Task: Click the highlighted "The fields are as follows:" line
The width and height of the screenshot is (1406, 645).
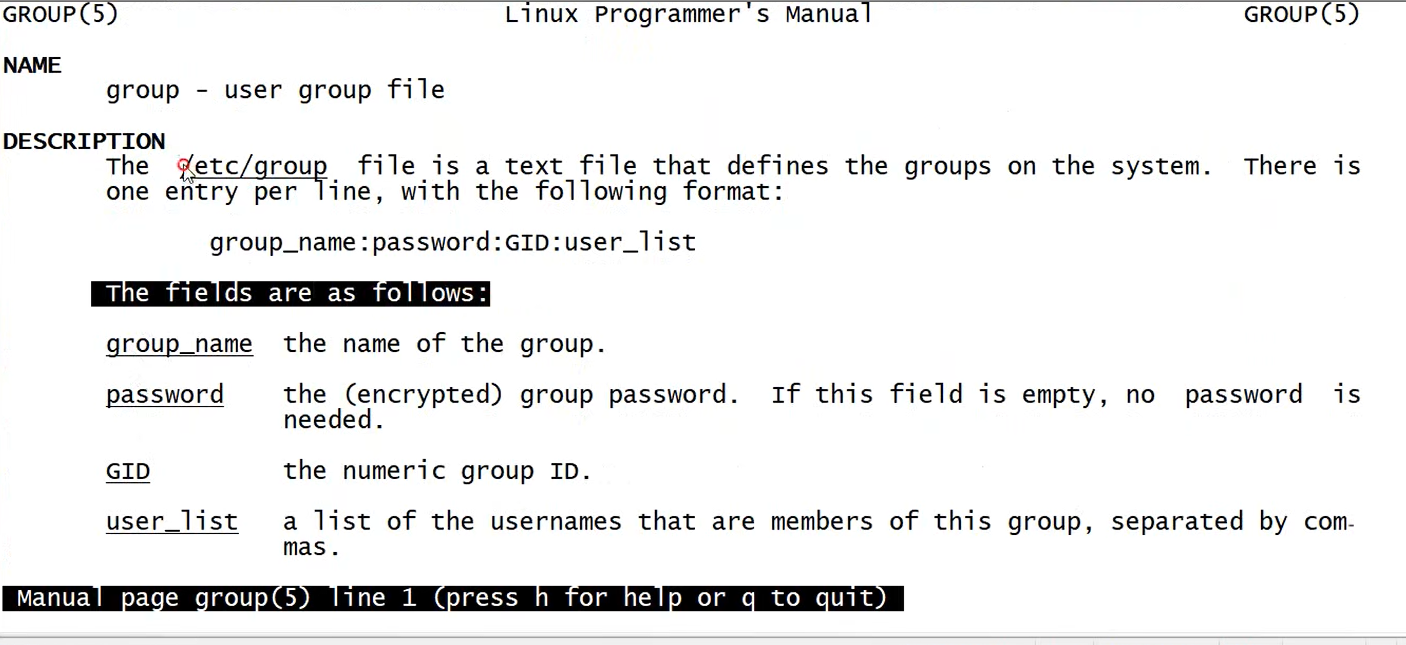Action: click(290, 293)
